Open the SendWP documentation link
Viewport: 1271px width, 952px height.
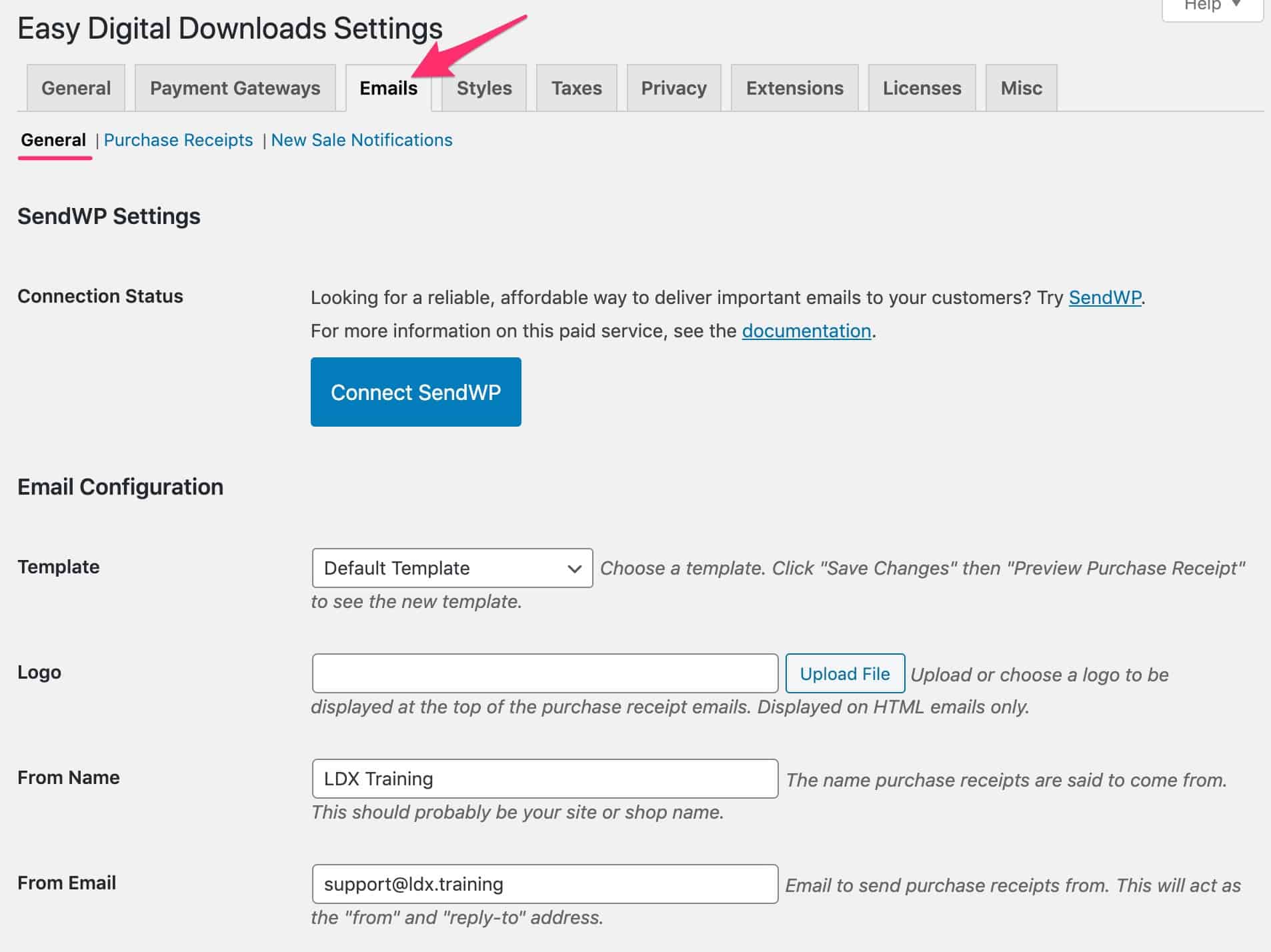pos(806,331)
